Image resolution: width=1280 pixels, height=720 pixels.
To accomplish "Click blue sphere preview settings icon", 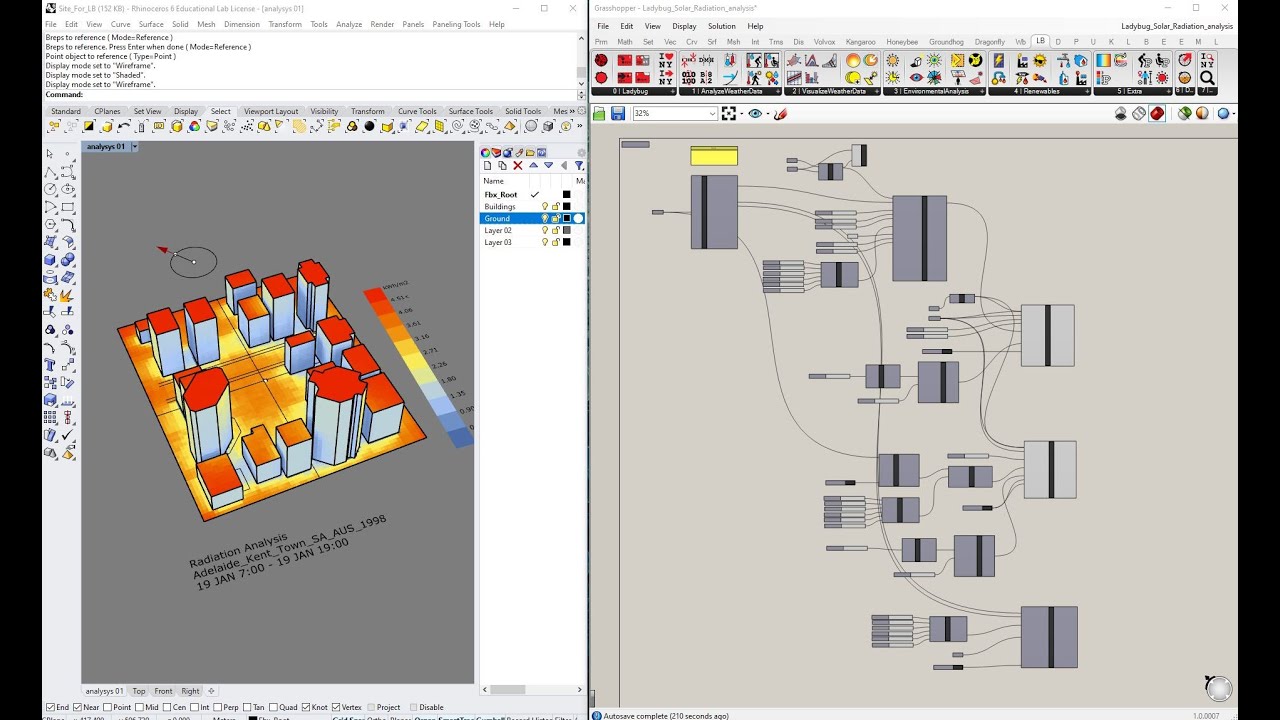I will click(1223, 113).
